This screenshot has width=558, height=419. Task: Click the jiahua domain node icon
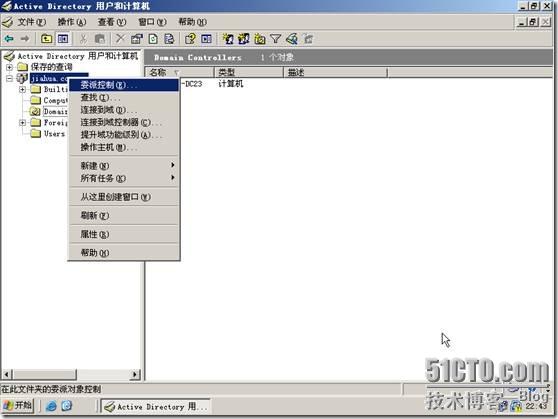[x=22, y=78]
